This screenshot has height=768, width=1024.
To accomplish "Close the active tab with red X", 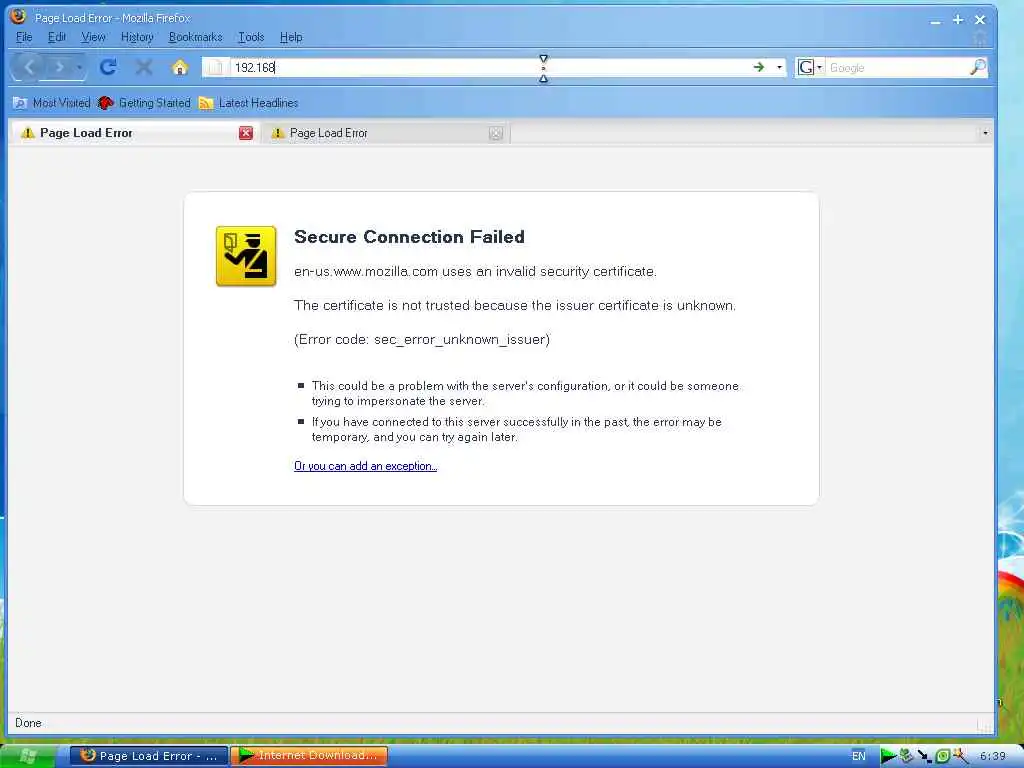I will tap(246, 133).
